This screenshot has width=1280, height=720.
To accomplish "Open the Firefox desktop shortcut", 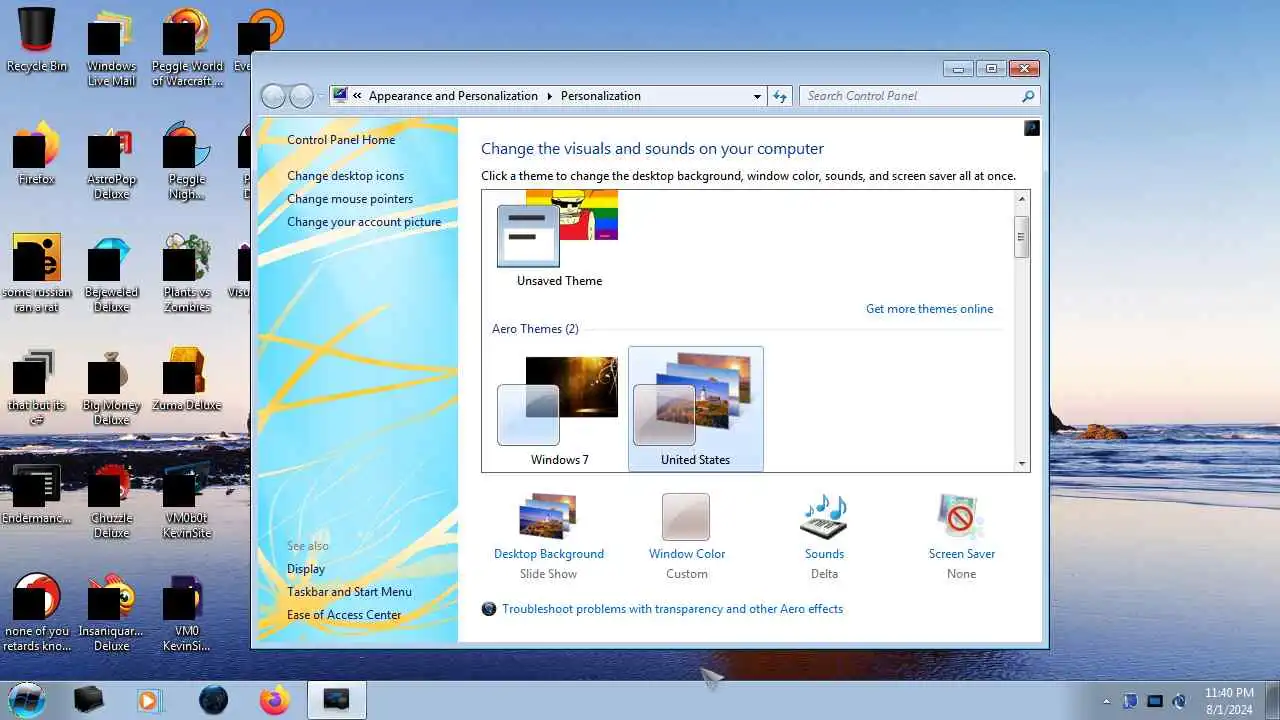I will click(x=37, y=153).
